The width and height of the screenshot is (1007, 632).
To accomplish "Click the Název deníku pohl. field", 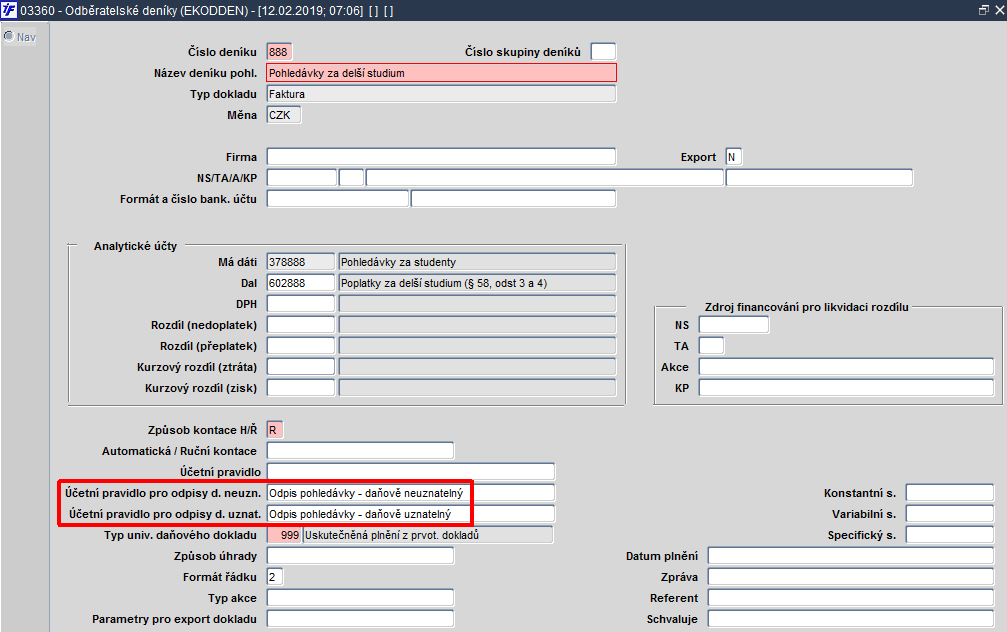I will (x=441, y=73).
